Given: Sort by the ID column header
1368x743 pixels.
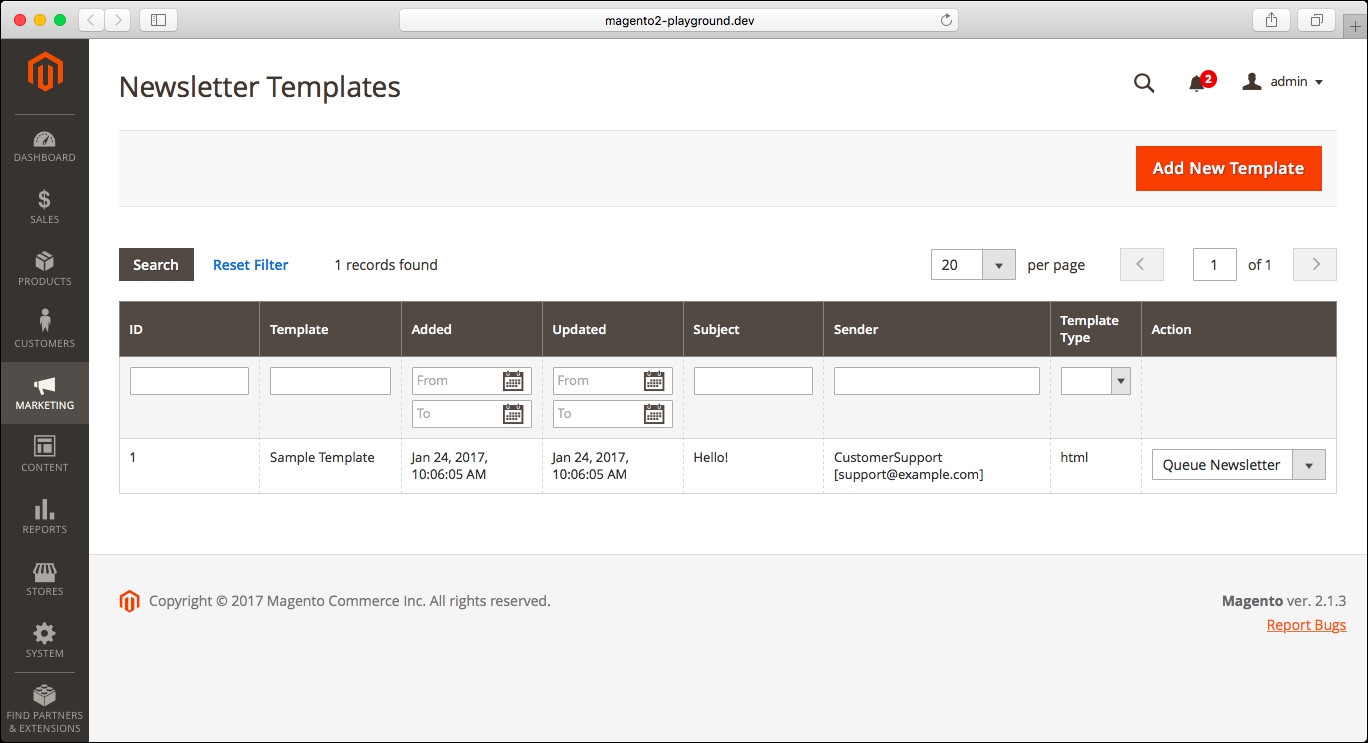Looking at the screenshot, I should [x=189, y=329].
